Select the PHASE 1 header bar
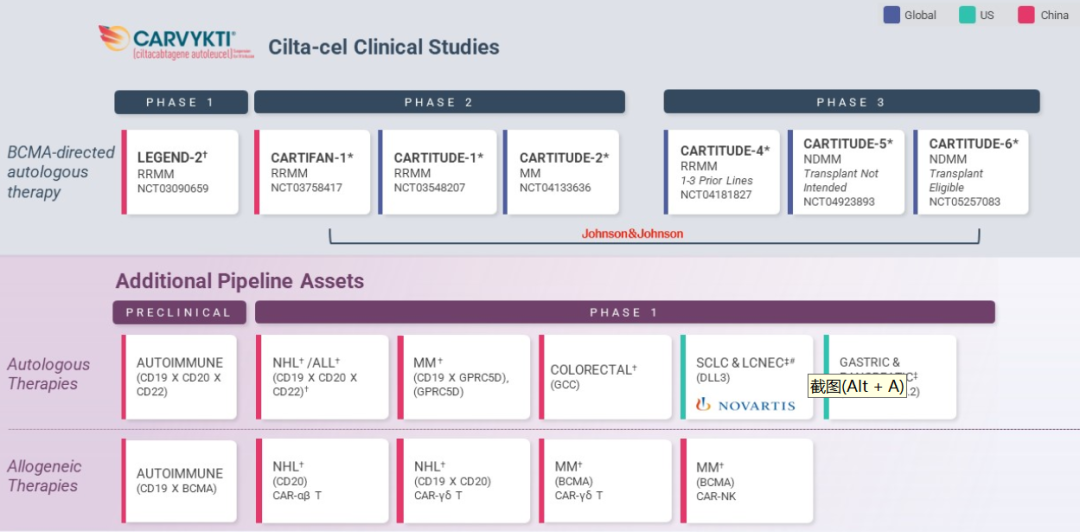 point(181,102)
